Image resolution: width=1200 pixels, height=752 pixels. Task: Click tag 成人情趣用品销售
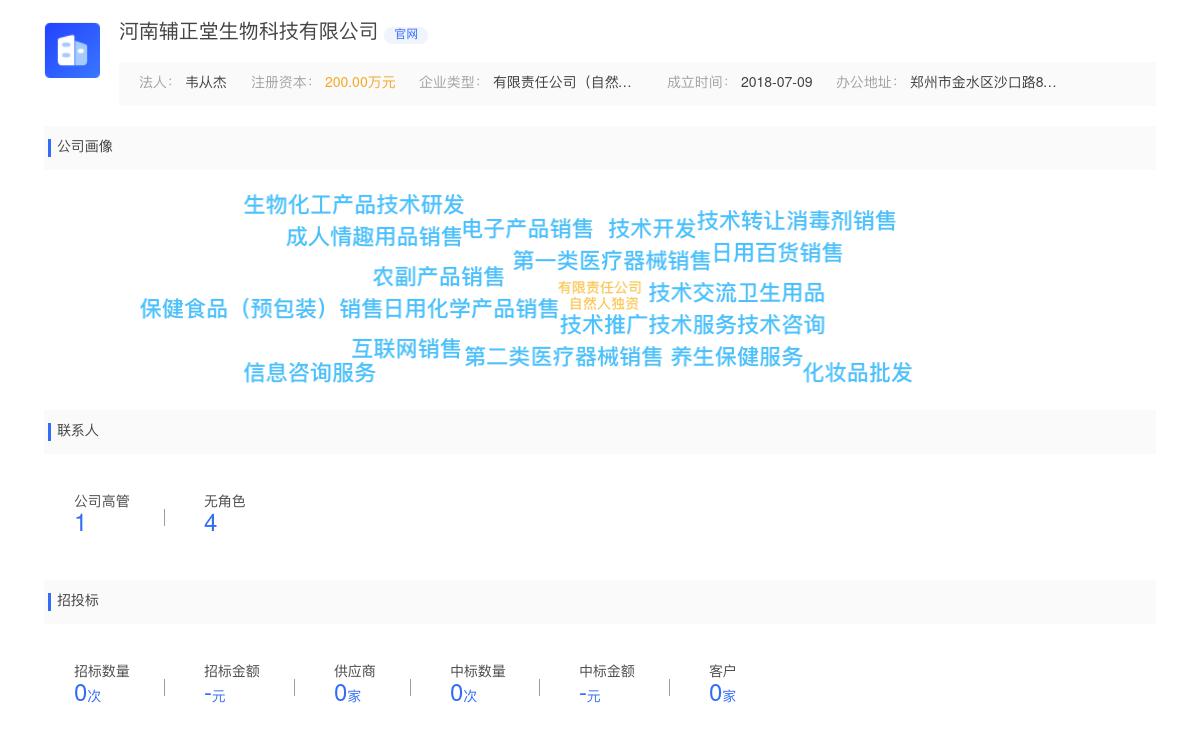pos(374,237)
